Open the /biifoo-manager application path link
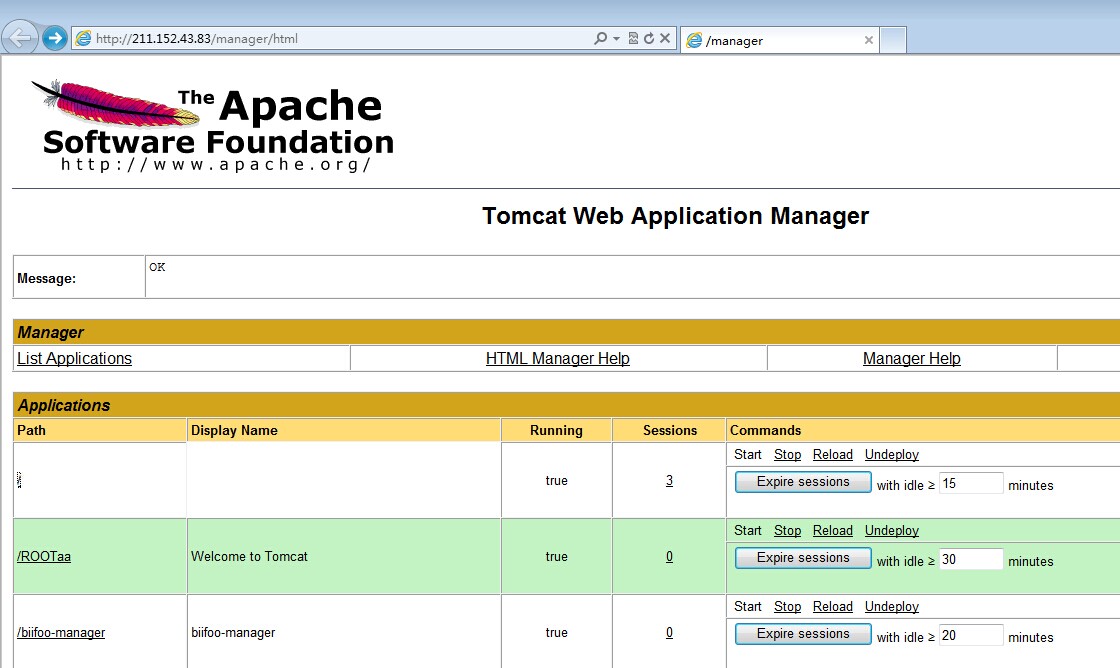The image size is (1120, 668). (x=61, y=632)
